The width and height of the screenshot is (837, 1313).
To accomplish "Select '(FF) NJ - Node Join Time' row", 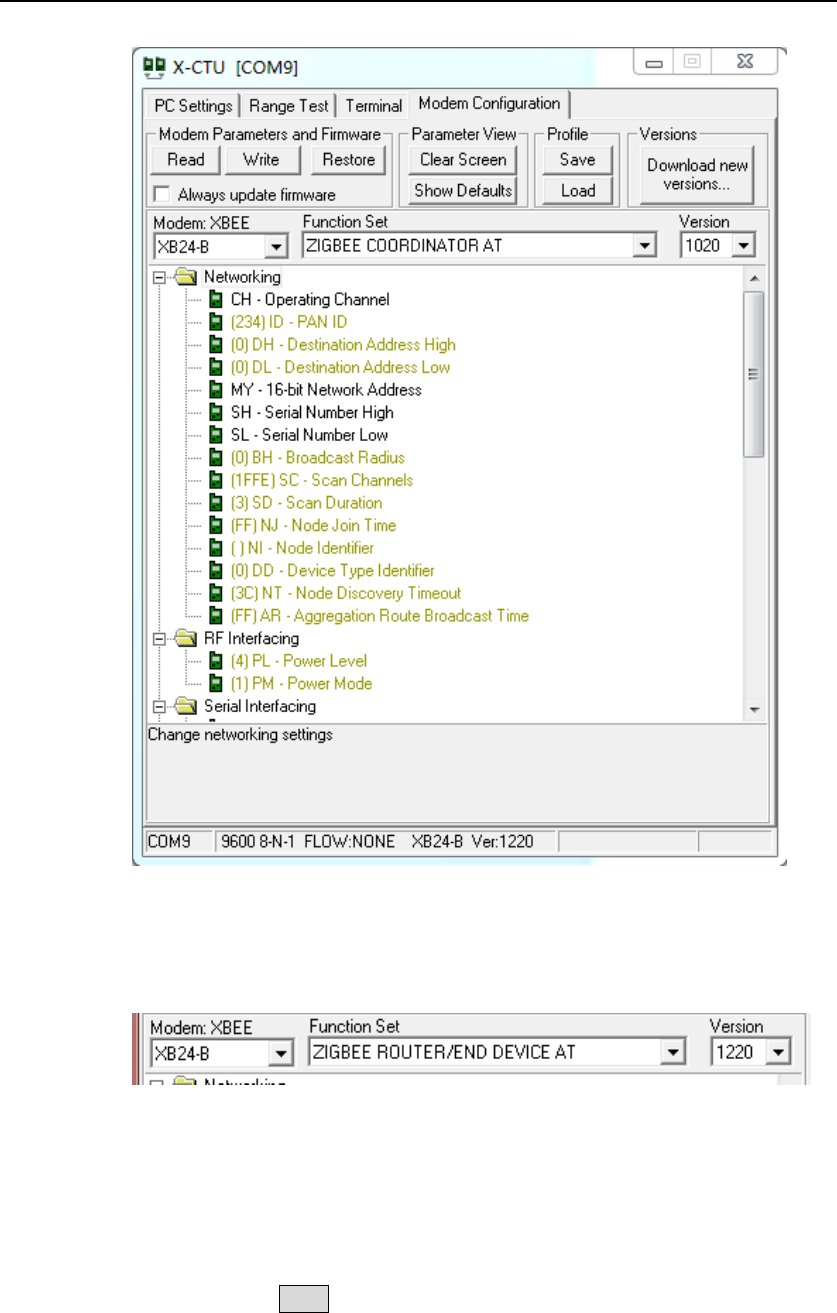I will coord(313,525).
